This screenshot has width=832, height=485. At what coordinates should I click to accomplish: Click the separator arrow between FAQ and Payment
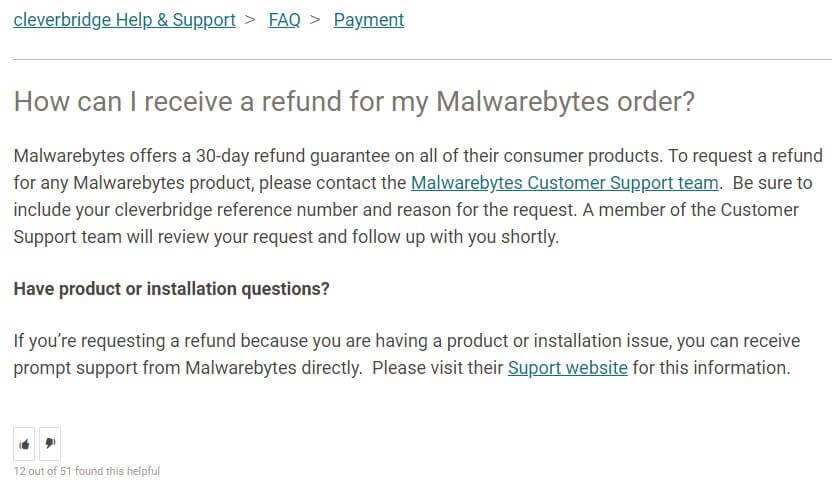point(315,20)
